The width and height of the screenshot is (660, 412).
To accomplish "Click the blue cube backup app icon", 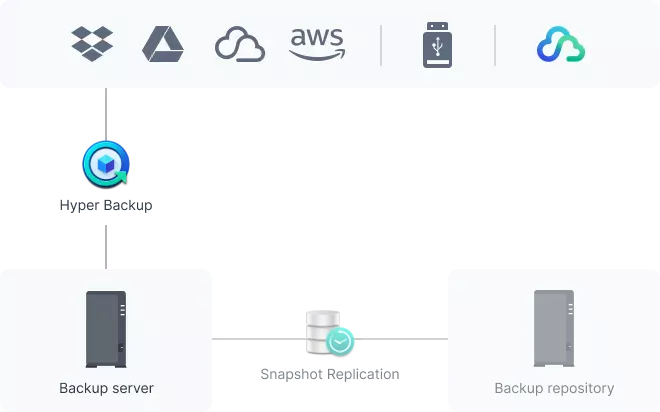I will click(105, 163).
